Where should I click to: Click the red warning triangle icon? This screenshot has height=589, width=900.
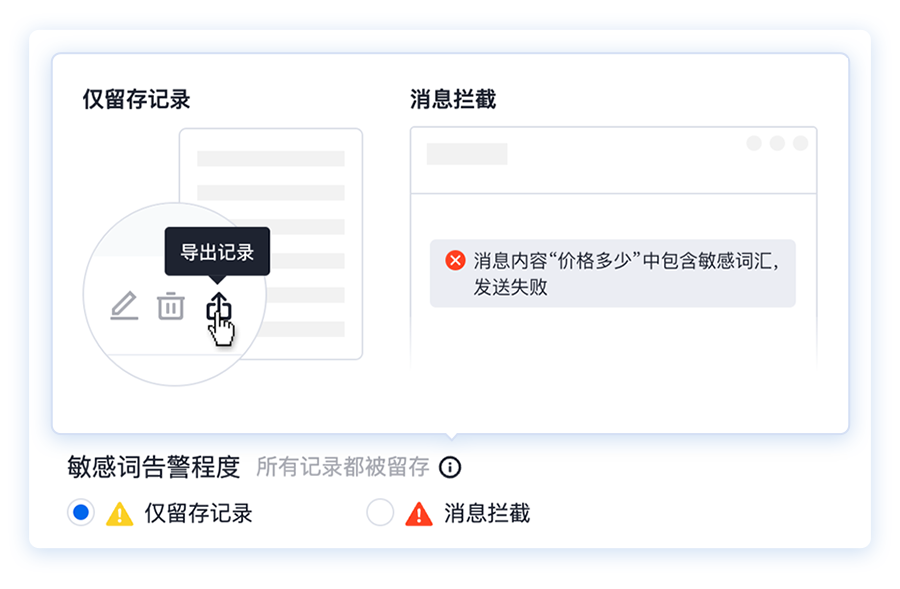pos(419,513)
